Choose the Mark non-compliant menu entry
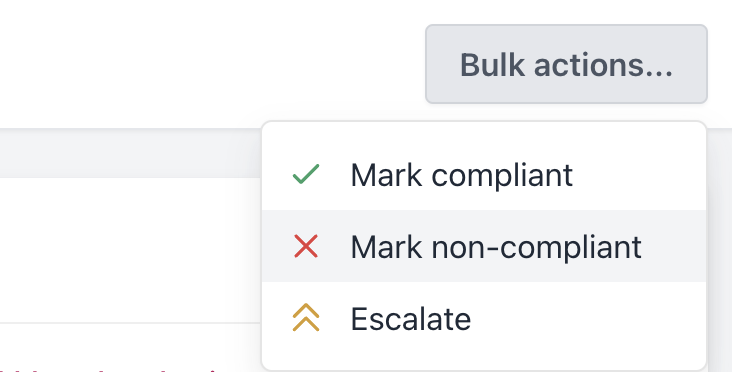 pyautogui.click(x=484, y=246)
